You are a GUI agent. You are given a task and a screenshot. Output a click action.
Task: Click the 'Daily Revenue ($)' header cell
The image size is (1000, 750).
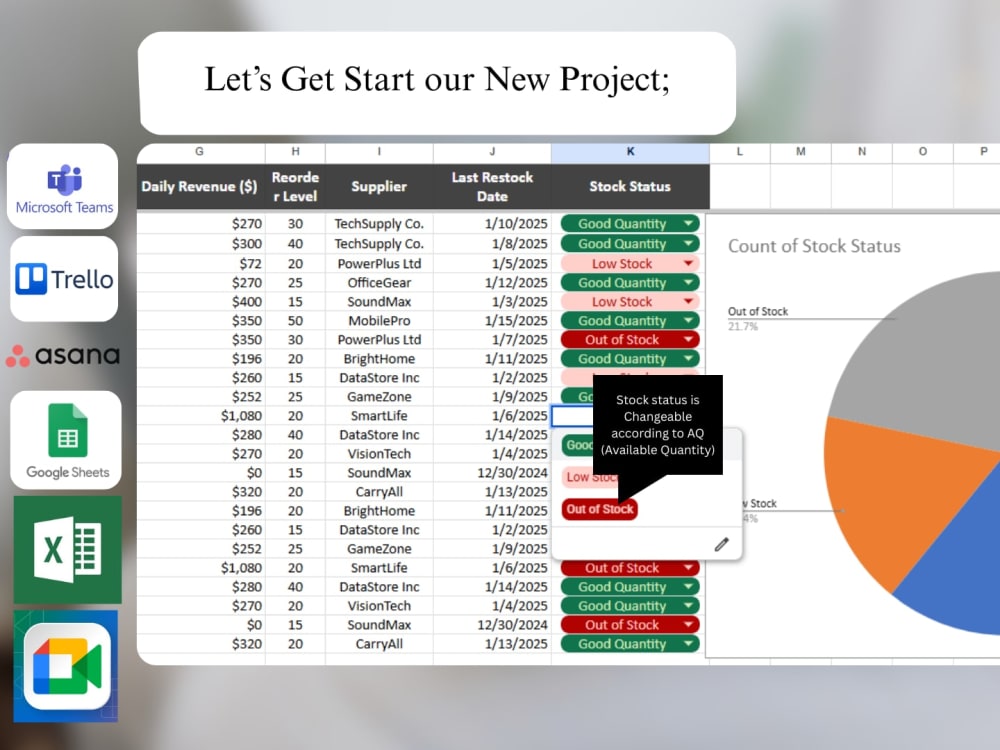click(x=200, y=186)
